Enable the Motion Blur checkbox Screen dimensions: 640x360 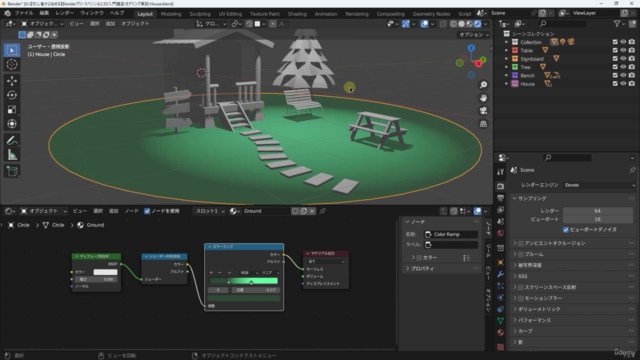[x=521, y=298]
